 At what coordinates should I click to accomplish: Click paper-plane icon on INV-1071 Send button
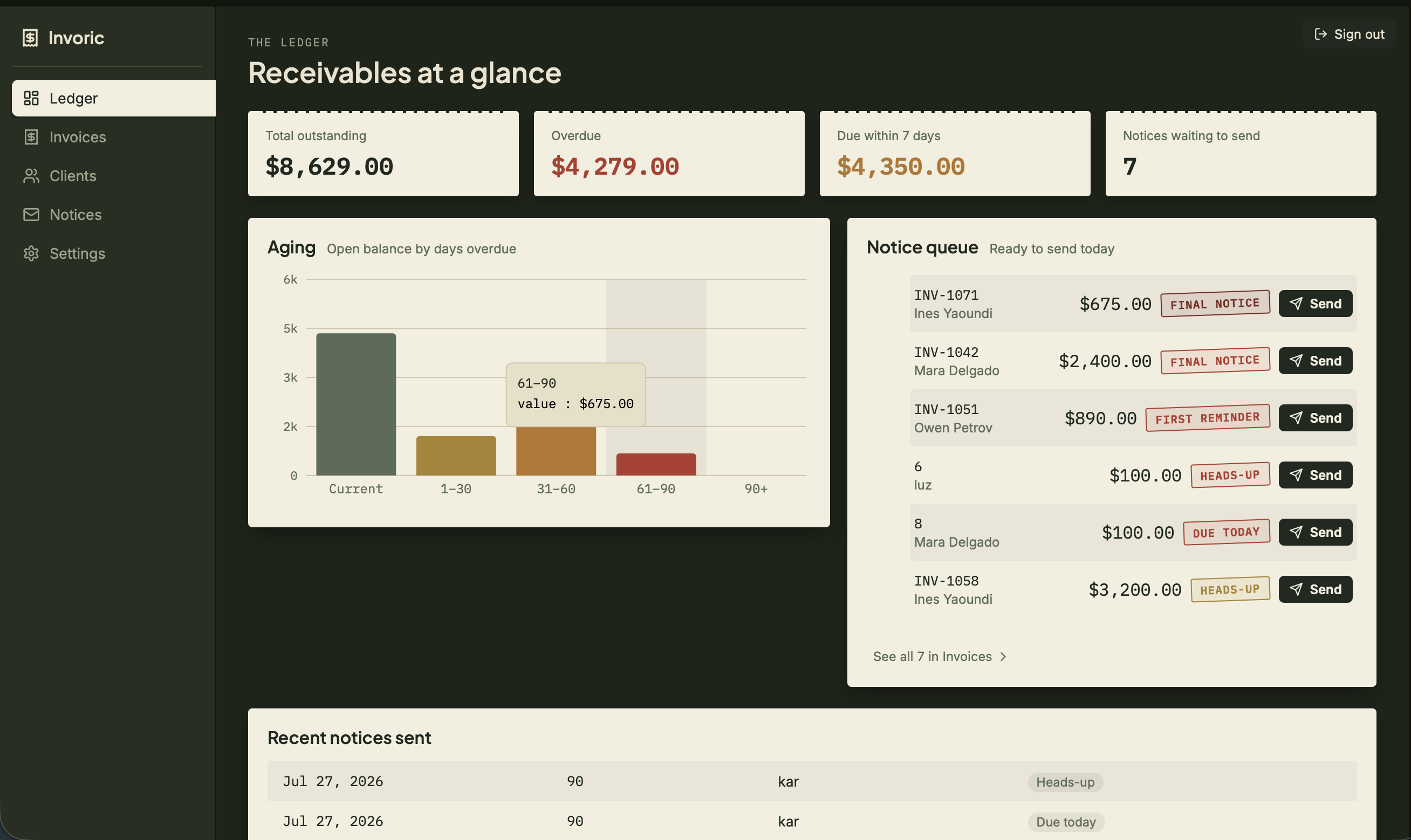tap(1296, 304)
